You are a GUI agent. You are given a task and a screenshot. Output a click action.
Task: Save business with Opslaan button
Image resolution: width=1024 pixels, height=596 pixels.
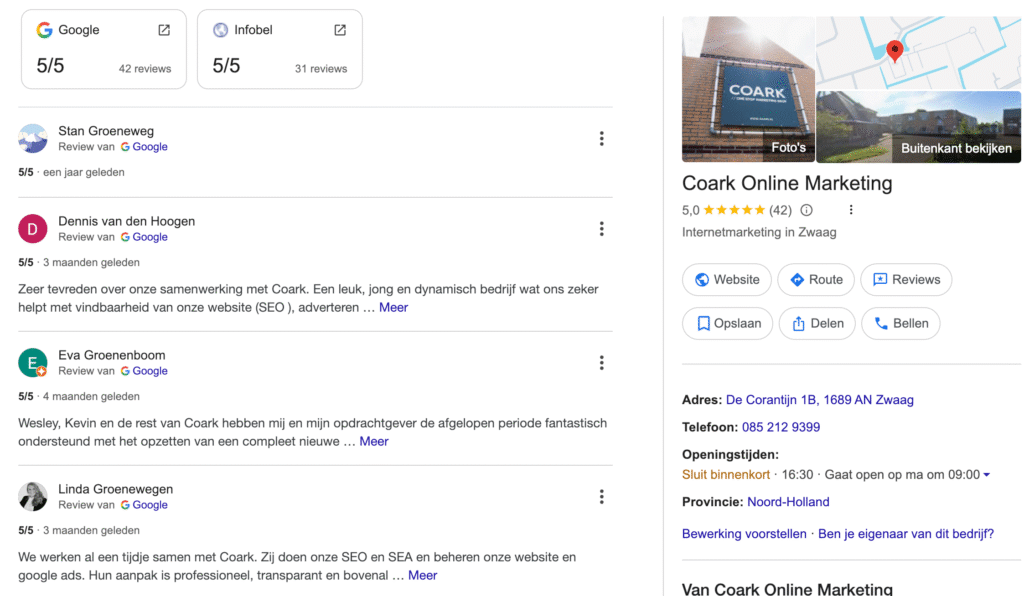728,324
